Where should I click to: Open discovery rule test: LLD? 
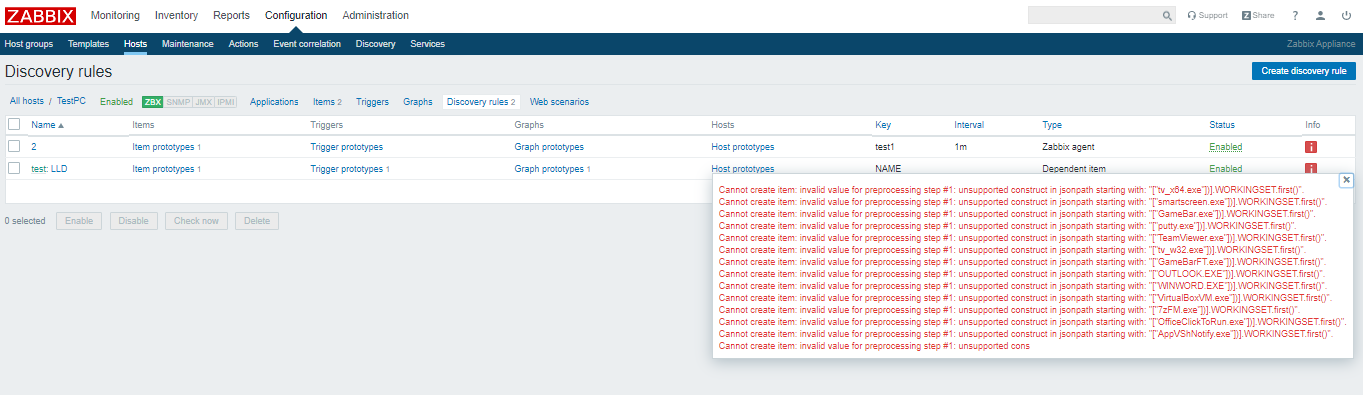49,169
